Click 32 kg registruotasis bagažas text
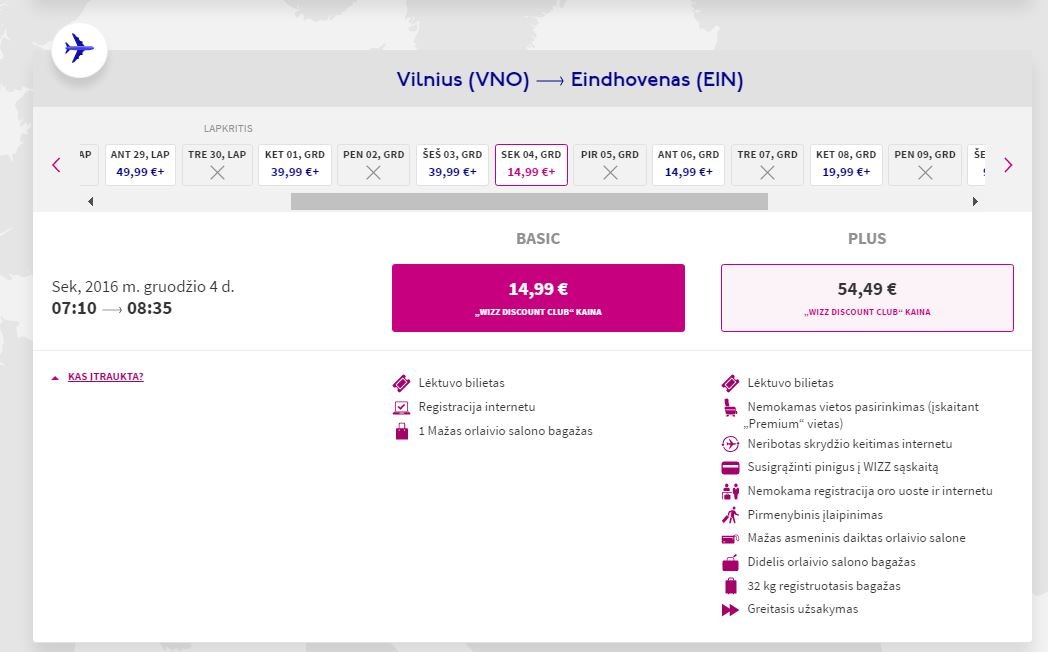The height and width of the screenshot is (652, 1048). tap(823, 586)
